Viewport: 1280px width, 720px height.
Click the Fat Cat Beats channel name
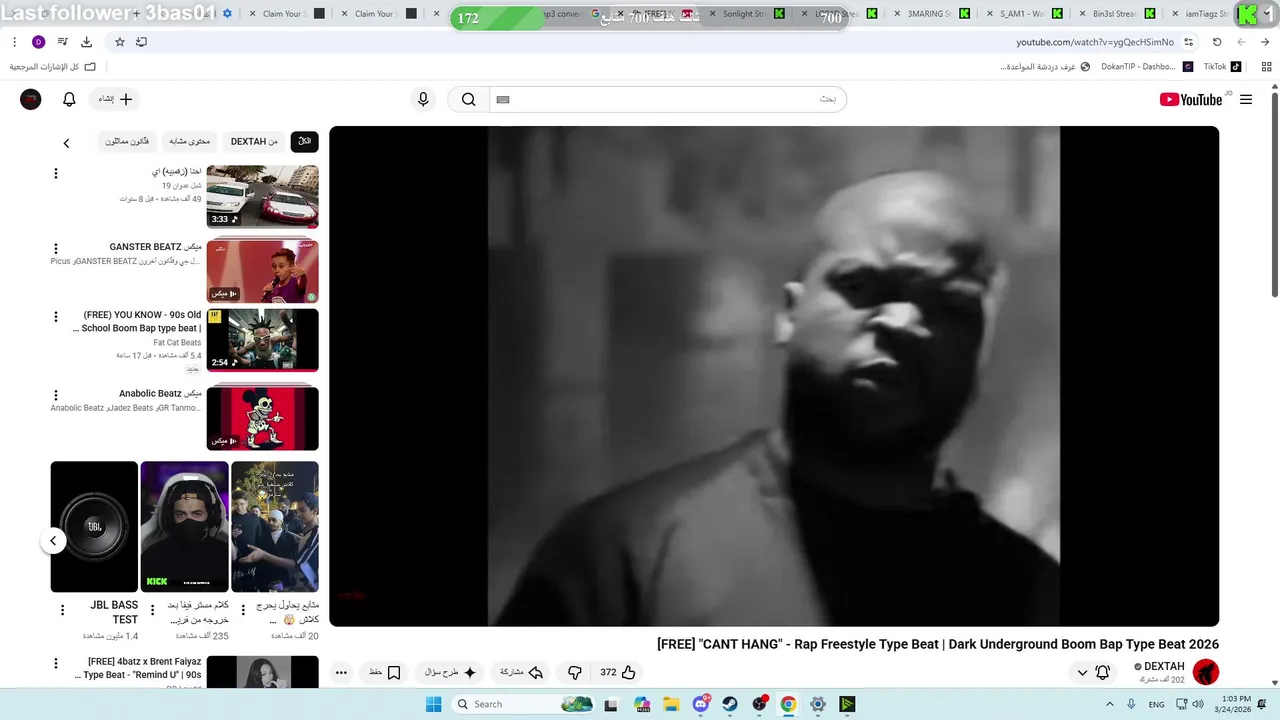(177, 343)
